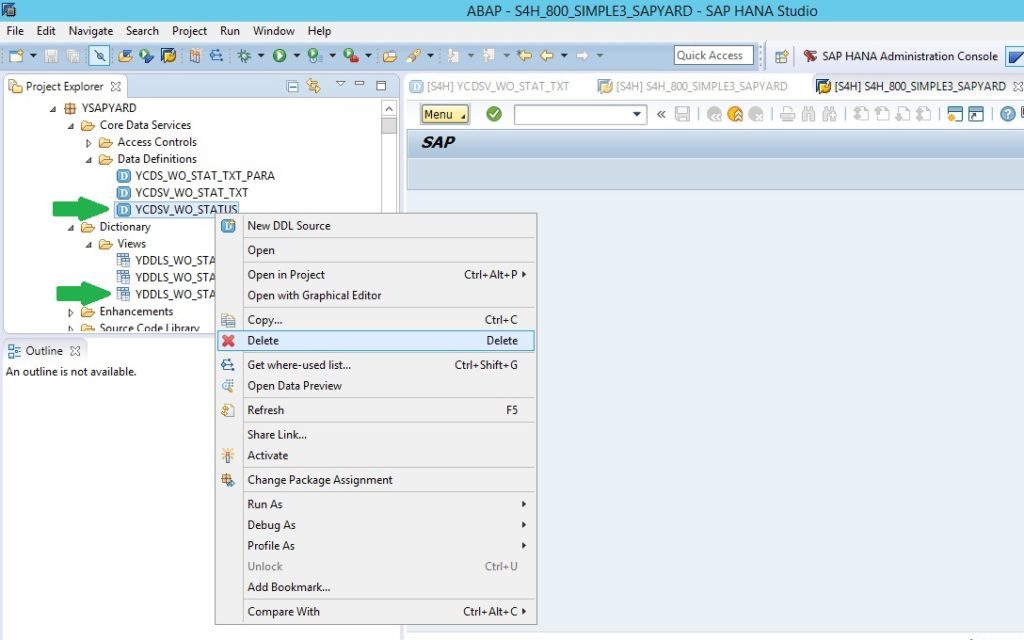Switch to the YCDSV_WO_STAT_TXT editor tab
The image size is (1024, 640).
[x=490, y=86]
